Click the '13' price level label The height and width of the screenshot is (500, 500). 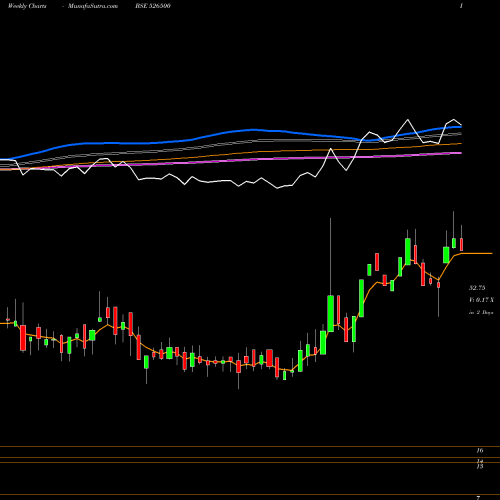(480, 467)
